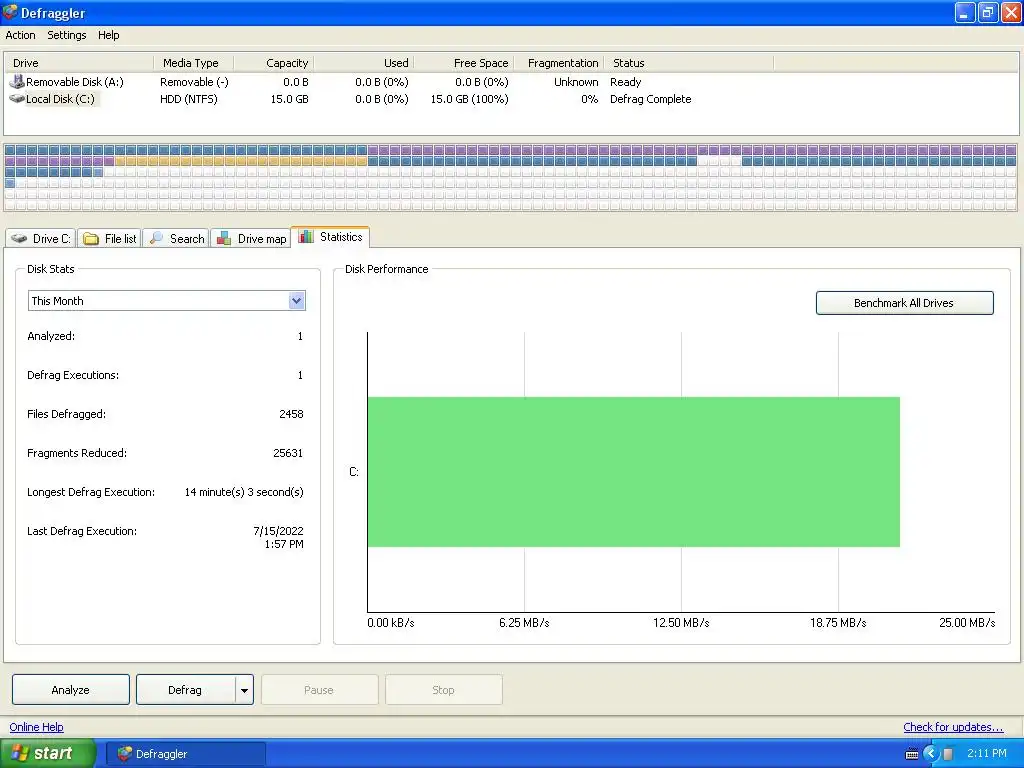Click the colored blocks icon on Drive map tab
The width and height of the screenshot is (1024, 768).
[224, 238]
